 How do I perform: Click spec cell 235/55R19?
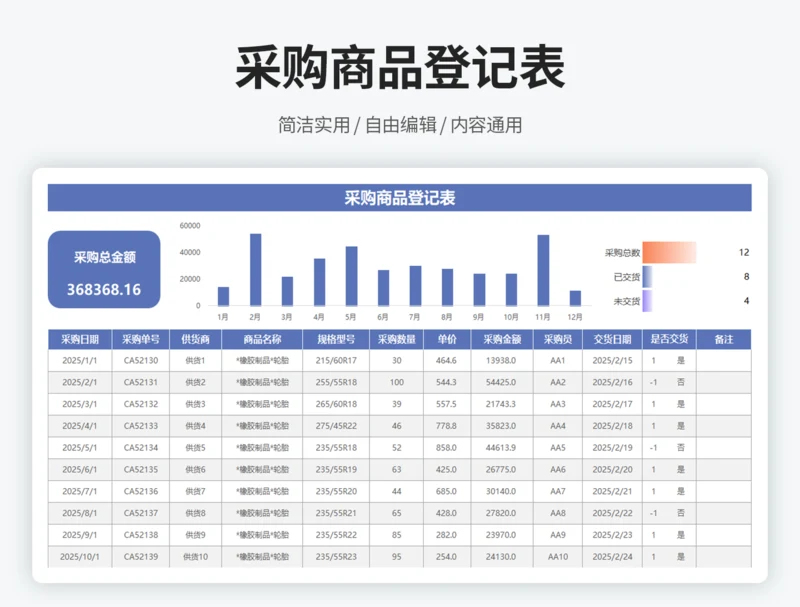click(336, 469)
